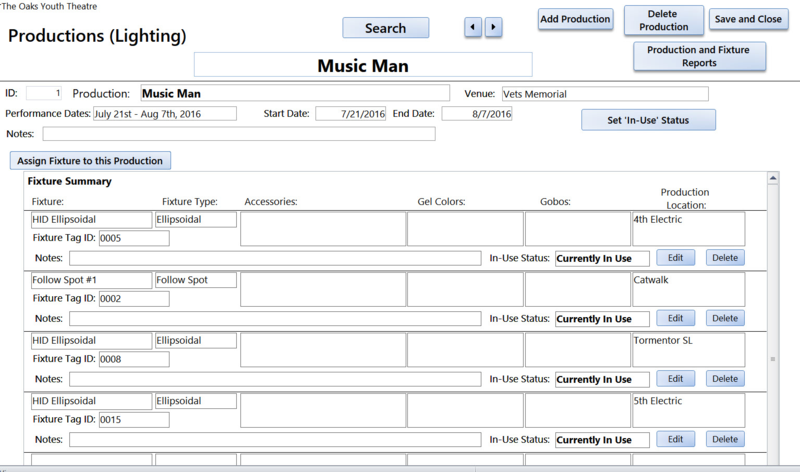
Task: Click the Venue field
Action: coord(605,94)
